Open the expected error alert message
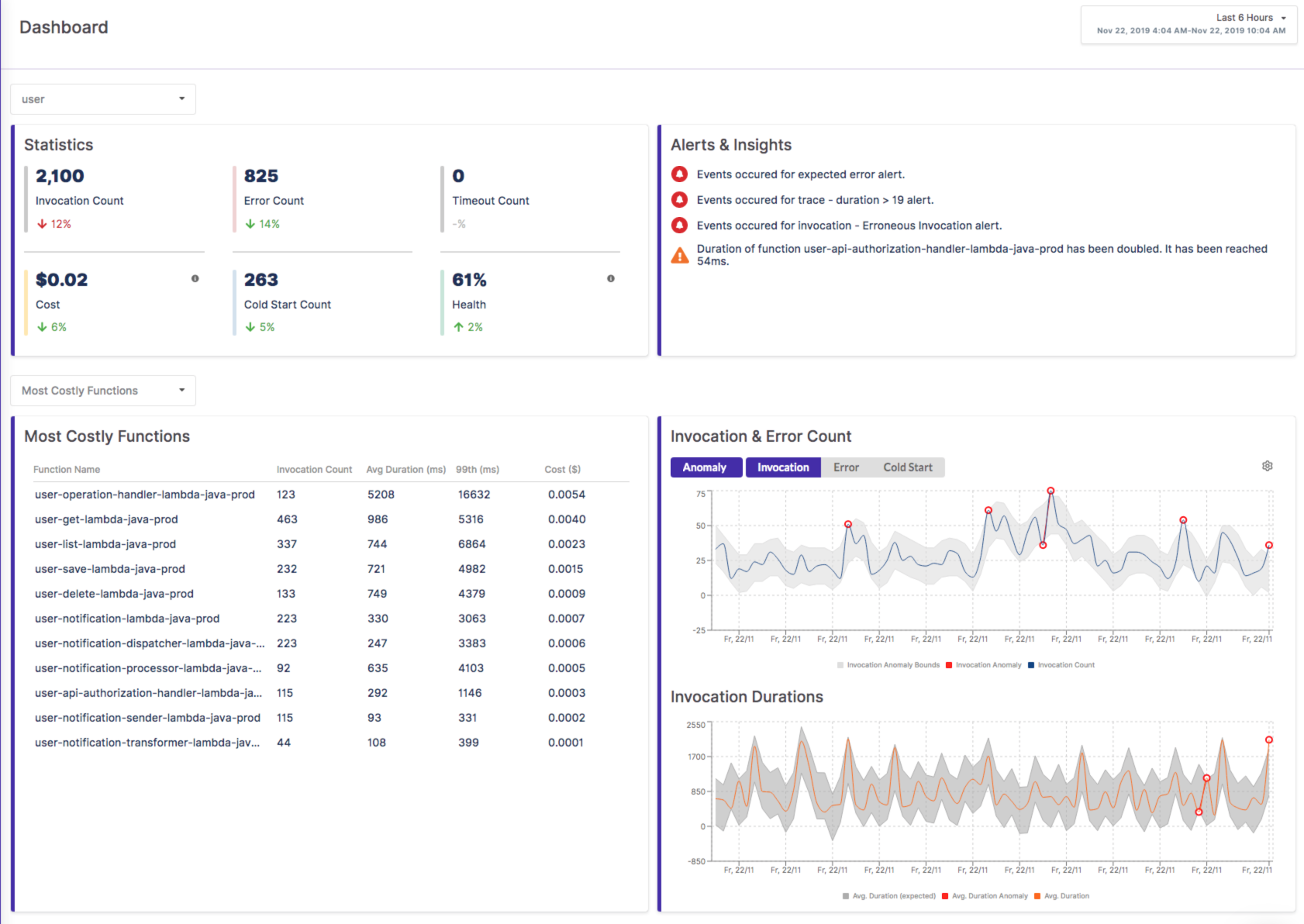The width and height of the screenshot is (1304, 924). coord(801,174)
